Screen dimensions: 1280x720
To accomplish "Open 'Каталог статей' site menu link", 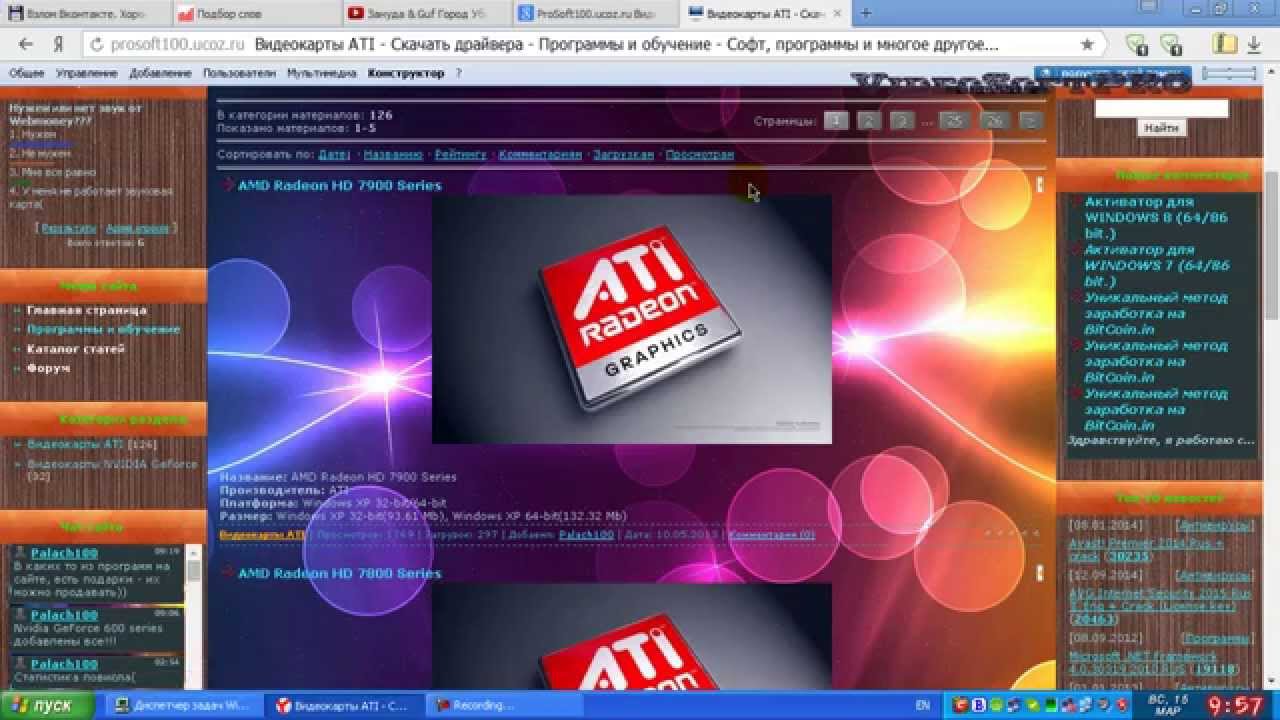I will tap(76, 349).
